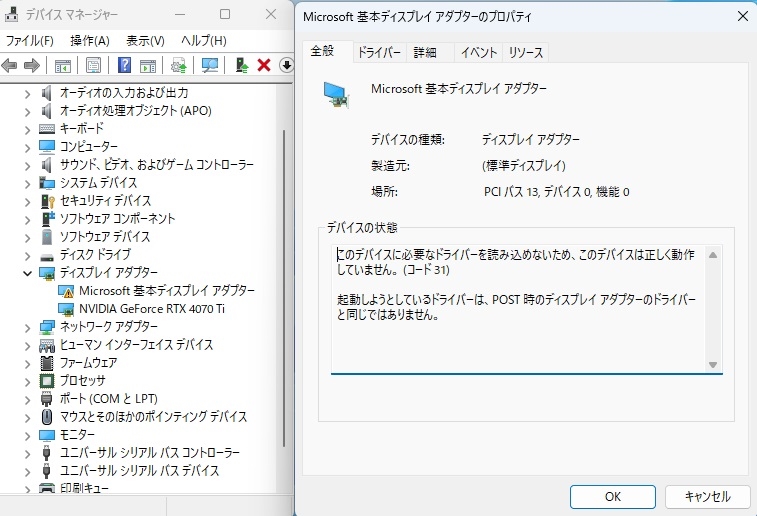Screen dimensions: 757x516
Task: Click the OK button
Action: 613,497
